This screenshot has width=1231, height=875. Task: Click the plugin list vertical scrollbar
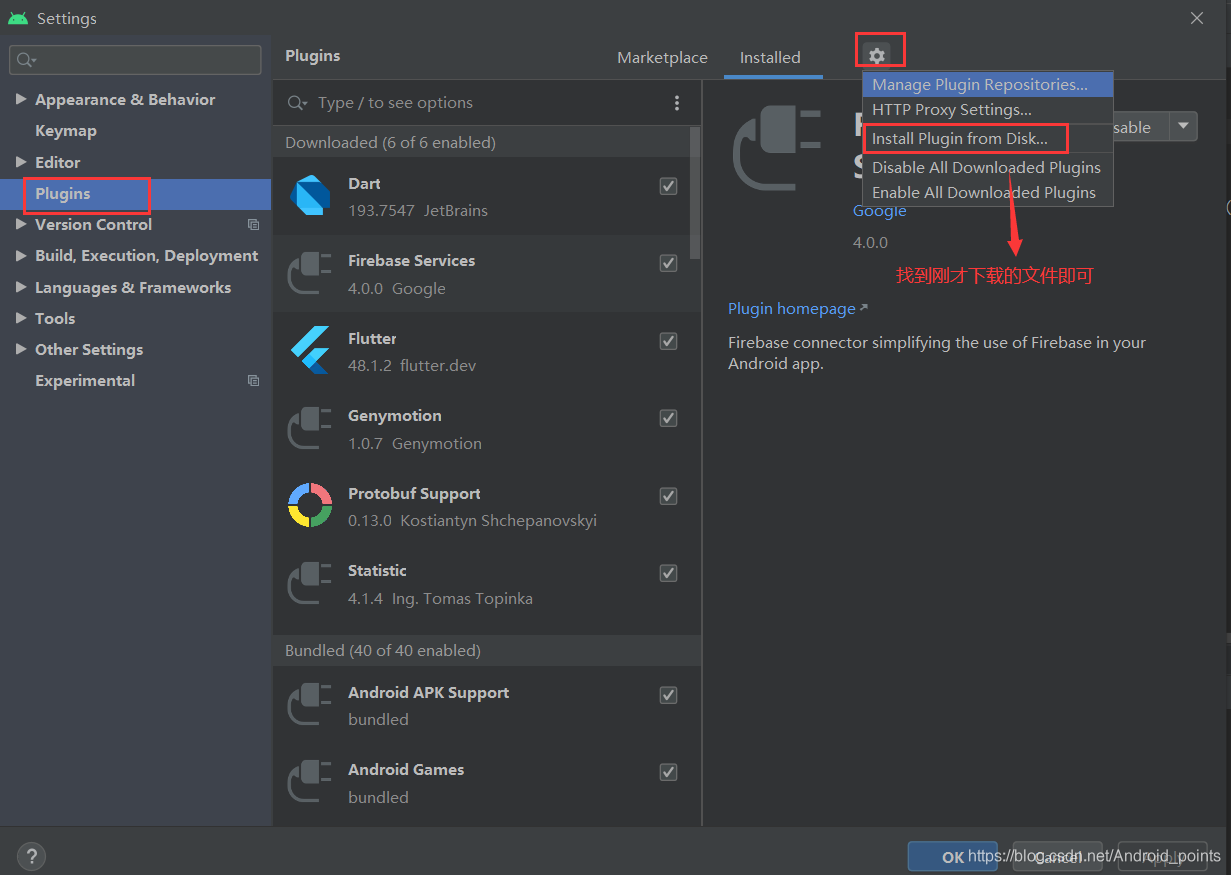point(695,192)
